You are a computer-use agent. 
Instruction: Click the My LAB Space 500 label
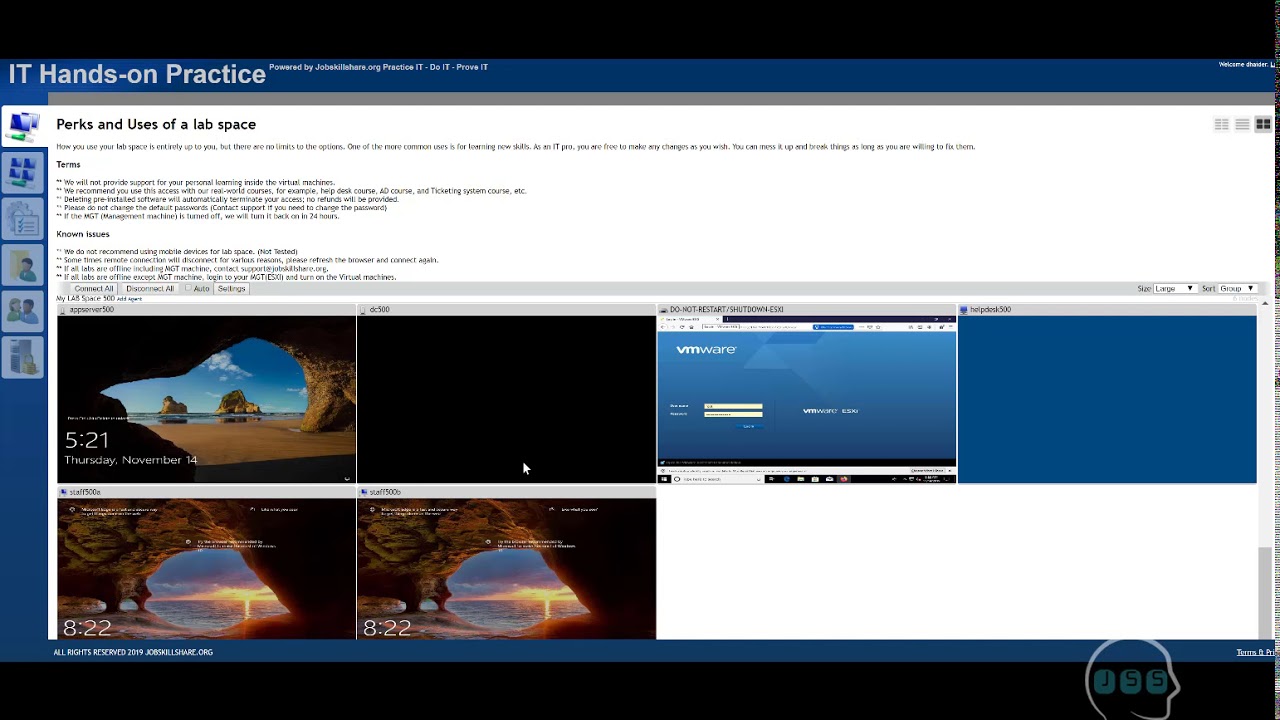(x=85, y=299)
